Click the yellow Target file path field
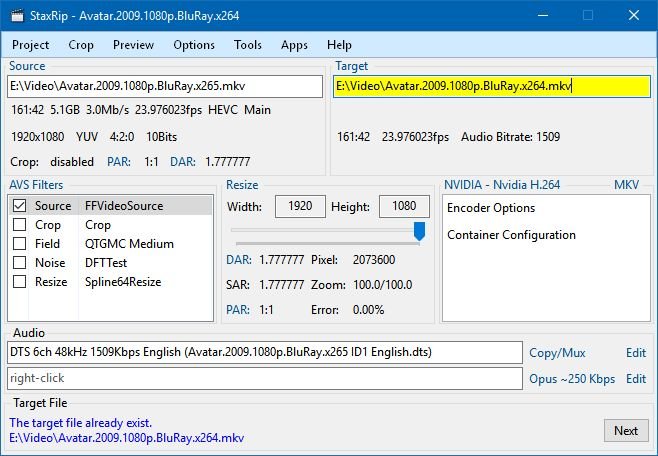The width and height of the screenshot is (658, 456). coord(492,86)
